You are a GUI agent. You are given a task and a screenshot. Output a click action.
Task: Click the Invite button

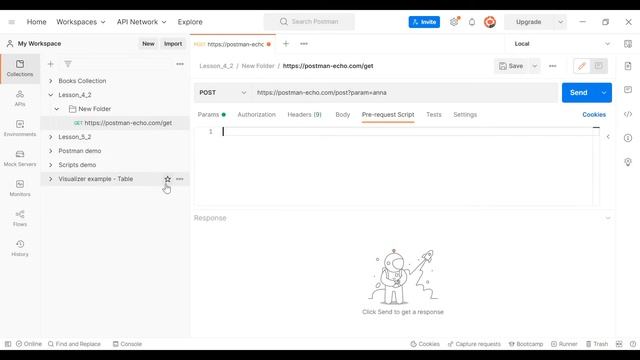[424, 22]
